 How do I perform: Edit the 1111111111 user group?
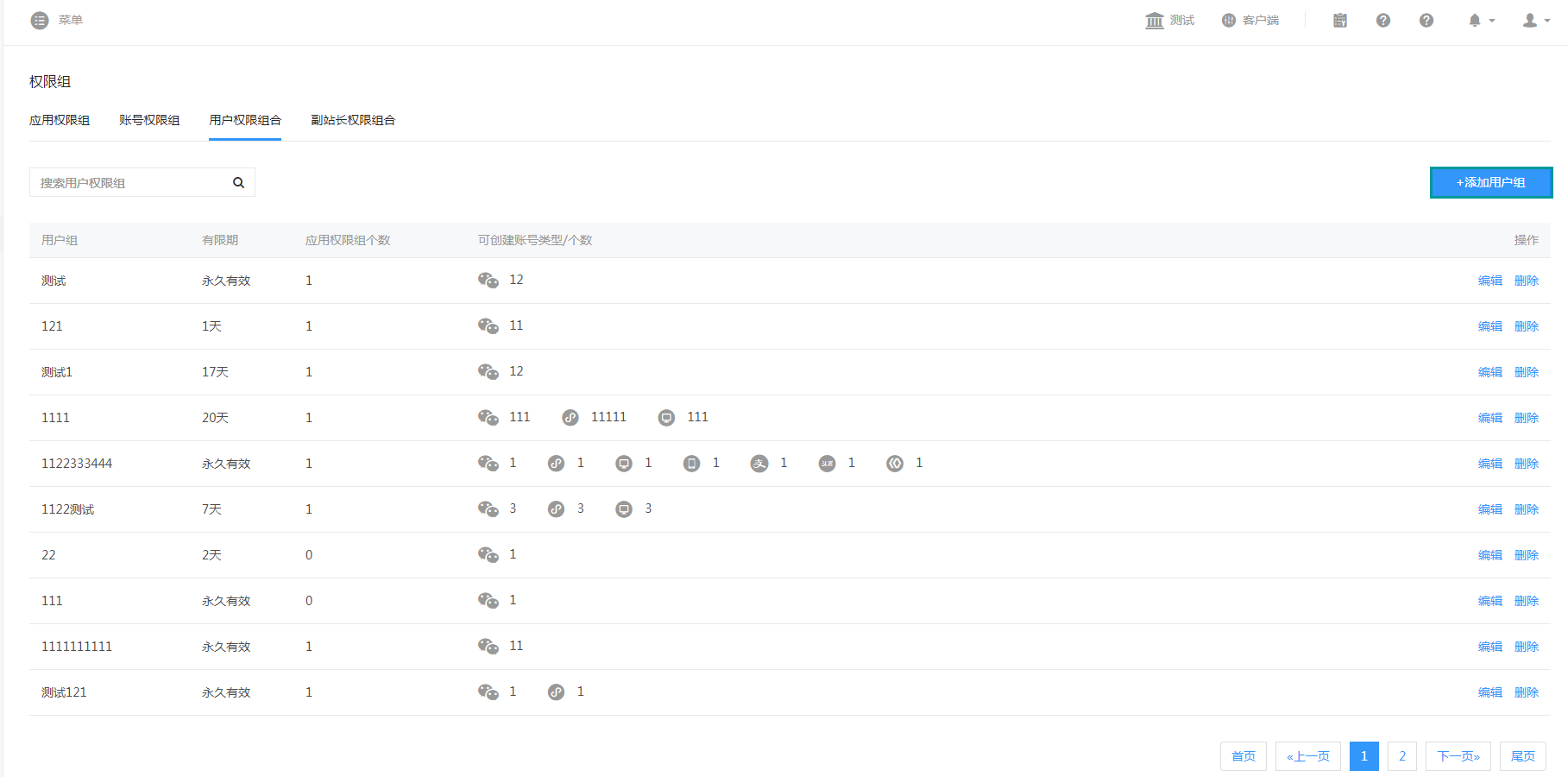point(1490,647)
